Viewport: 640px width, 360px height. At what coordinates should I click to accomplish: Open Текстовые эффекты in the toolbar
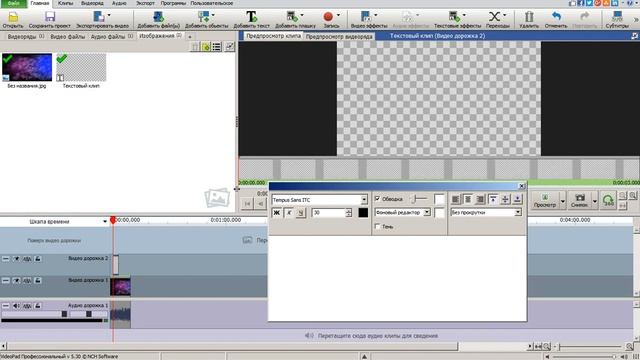(457, 20)
